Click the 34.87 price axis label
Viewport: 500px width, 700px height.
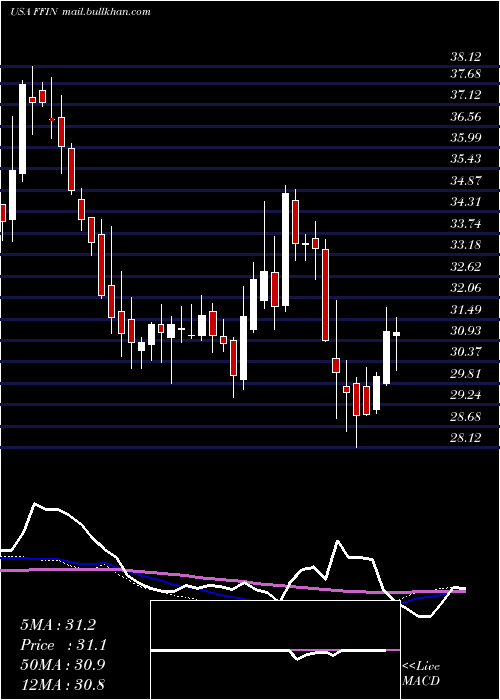(x=466, y=180)
